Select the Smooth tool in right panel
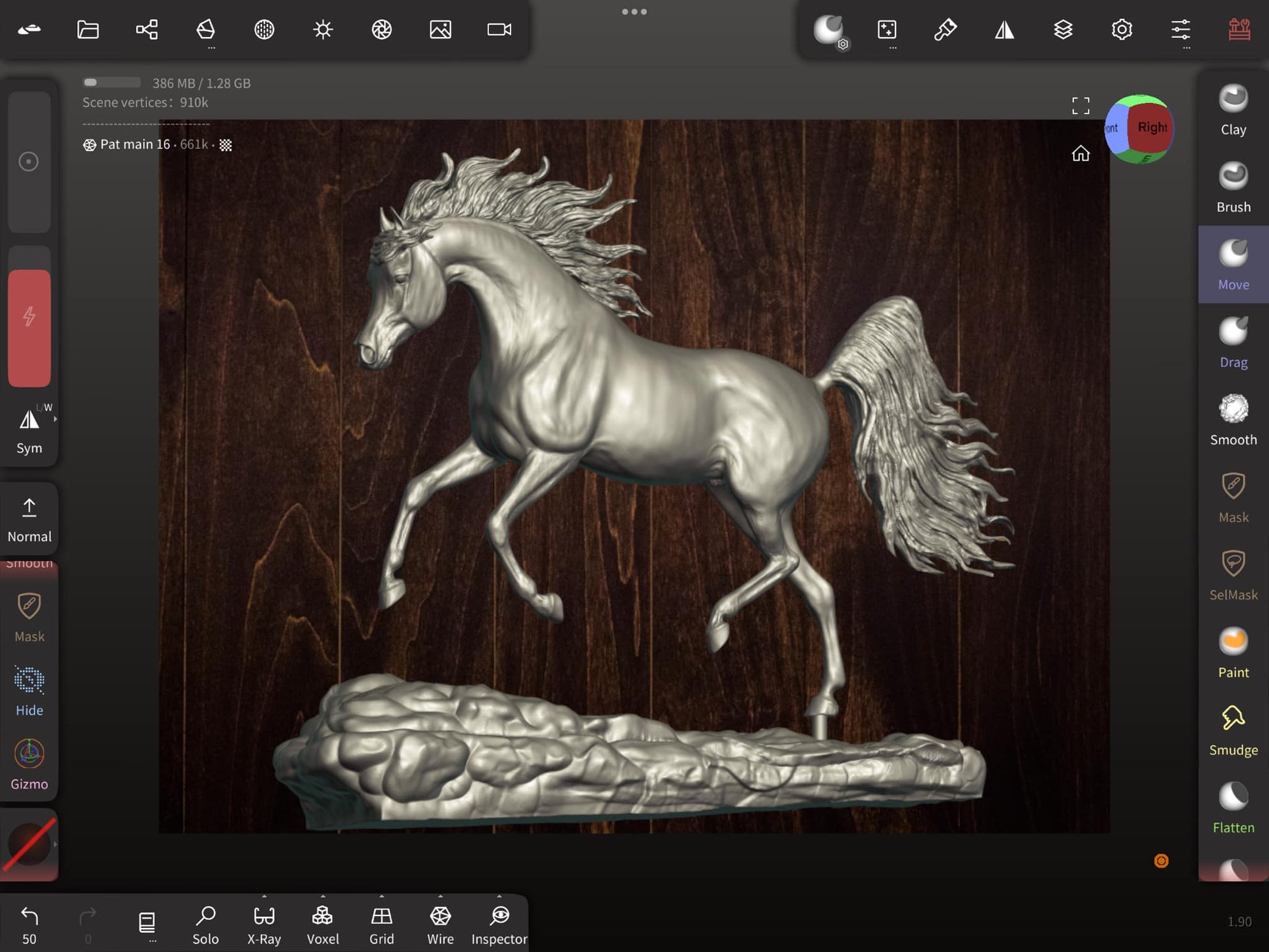The height and width of the screenshot is (952, 1269). [x=1232, y=420]
